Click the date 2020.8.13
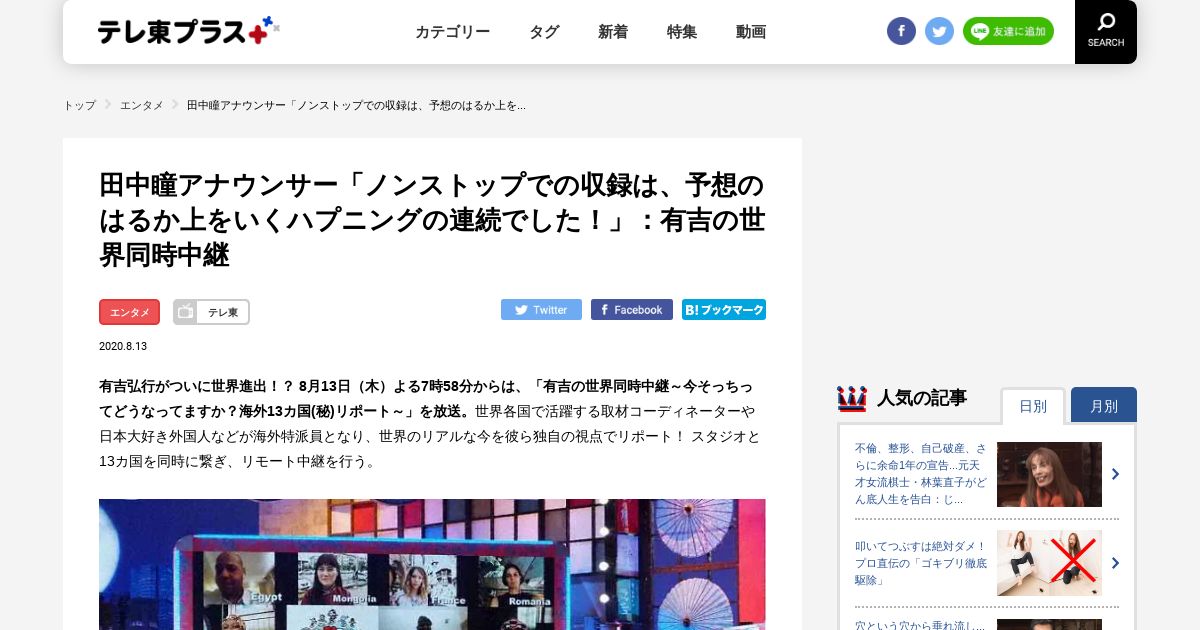 123,346
